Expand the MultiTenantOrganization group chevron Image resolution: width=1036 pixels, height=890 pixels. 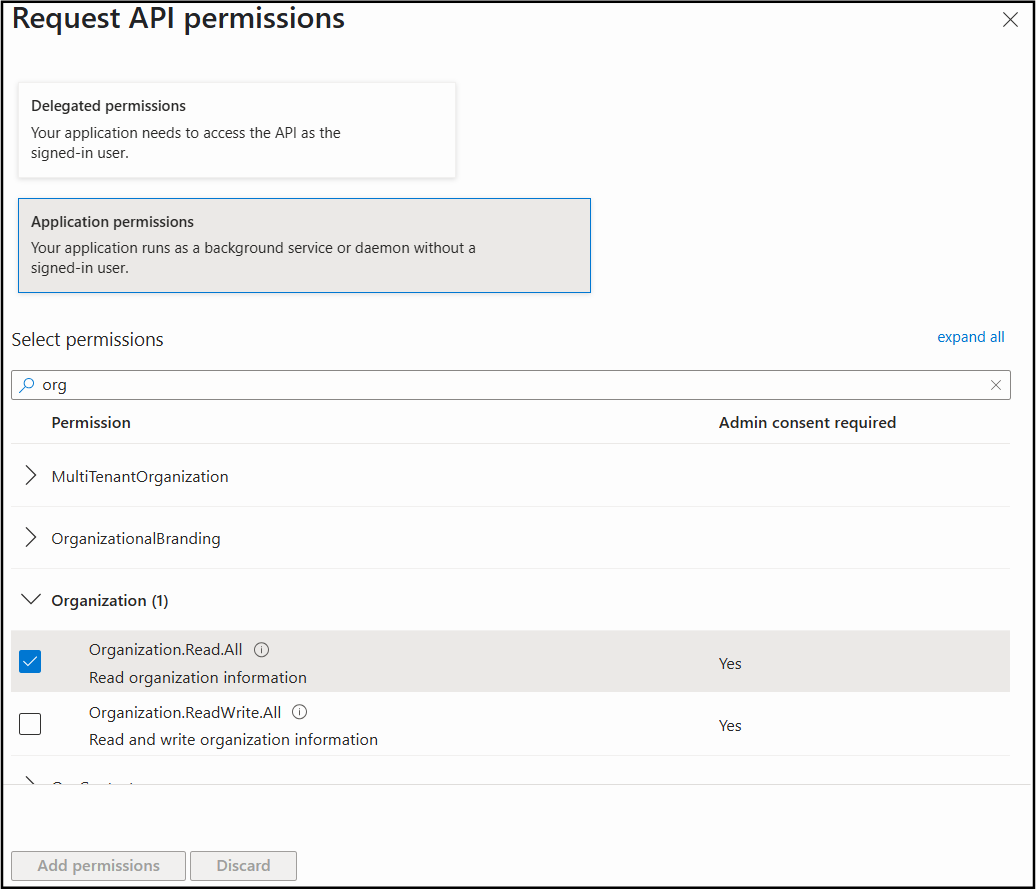pos(30,475)
